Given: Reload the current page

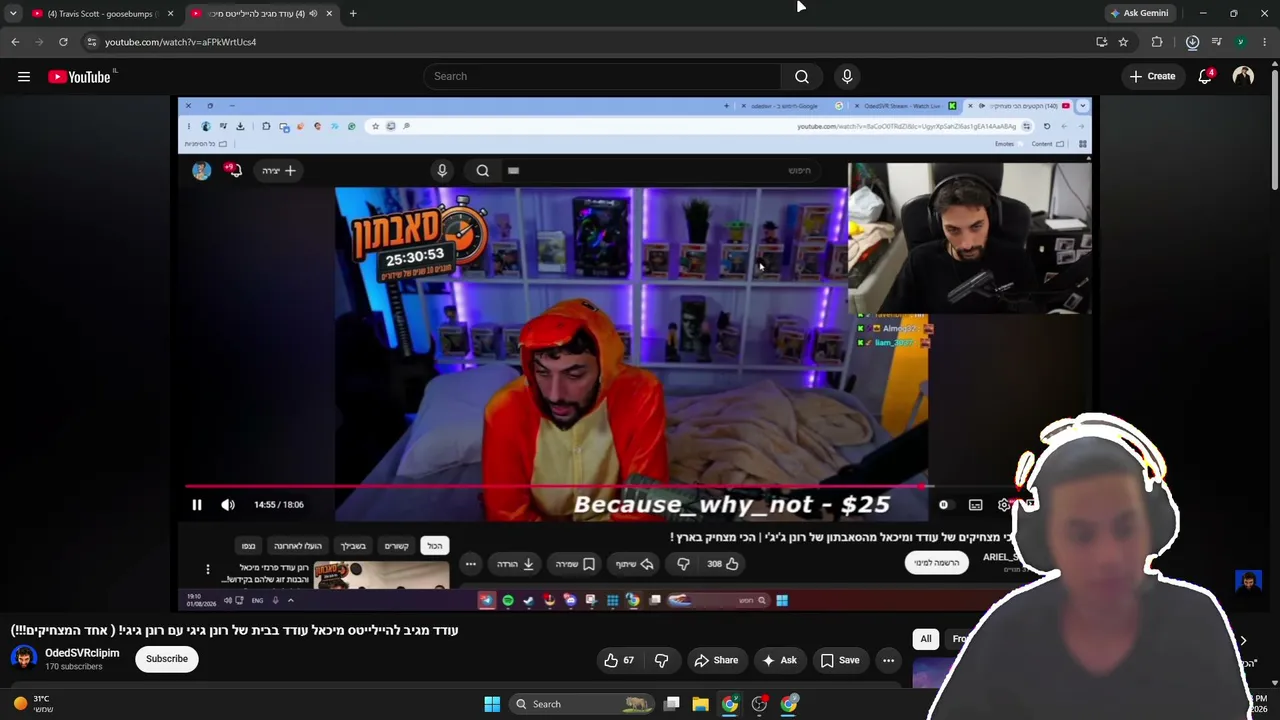Looking at the screenshot, I should 63,42.
